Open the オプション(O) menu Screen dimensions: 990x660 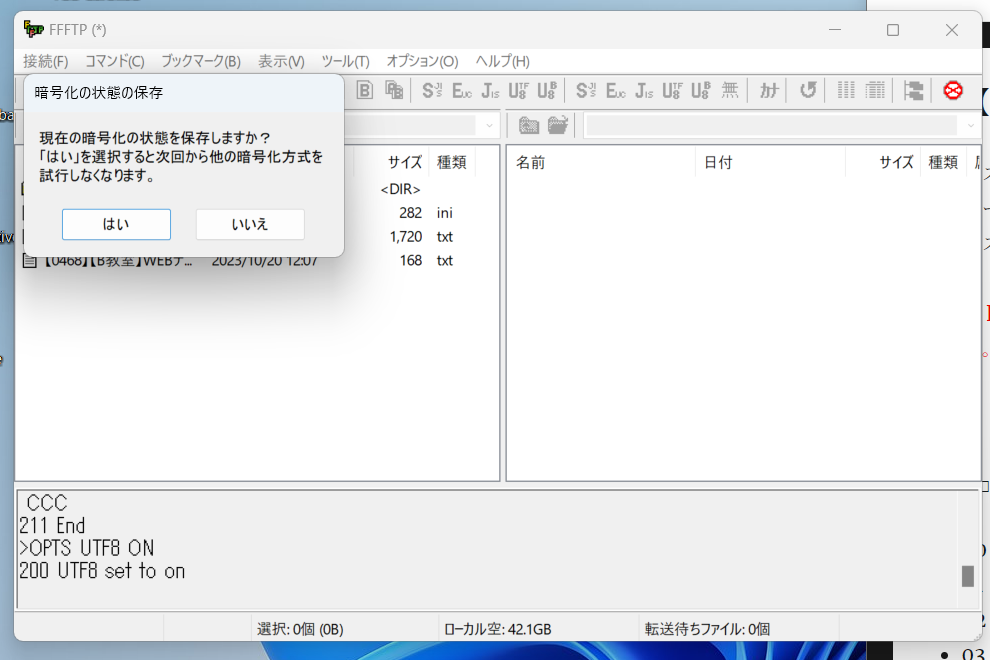tap(422, 61)
